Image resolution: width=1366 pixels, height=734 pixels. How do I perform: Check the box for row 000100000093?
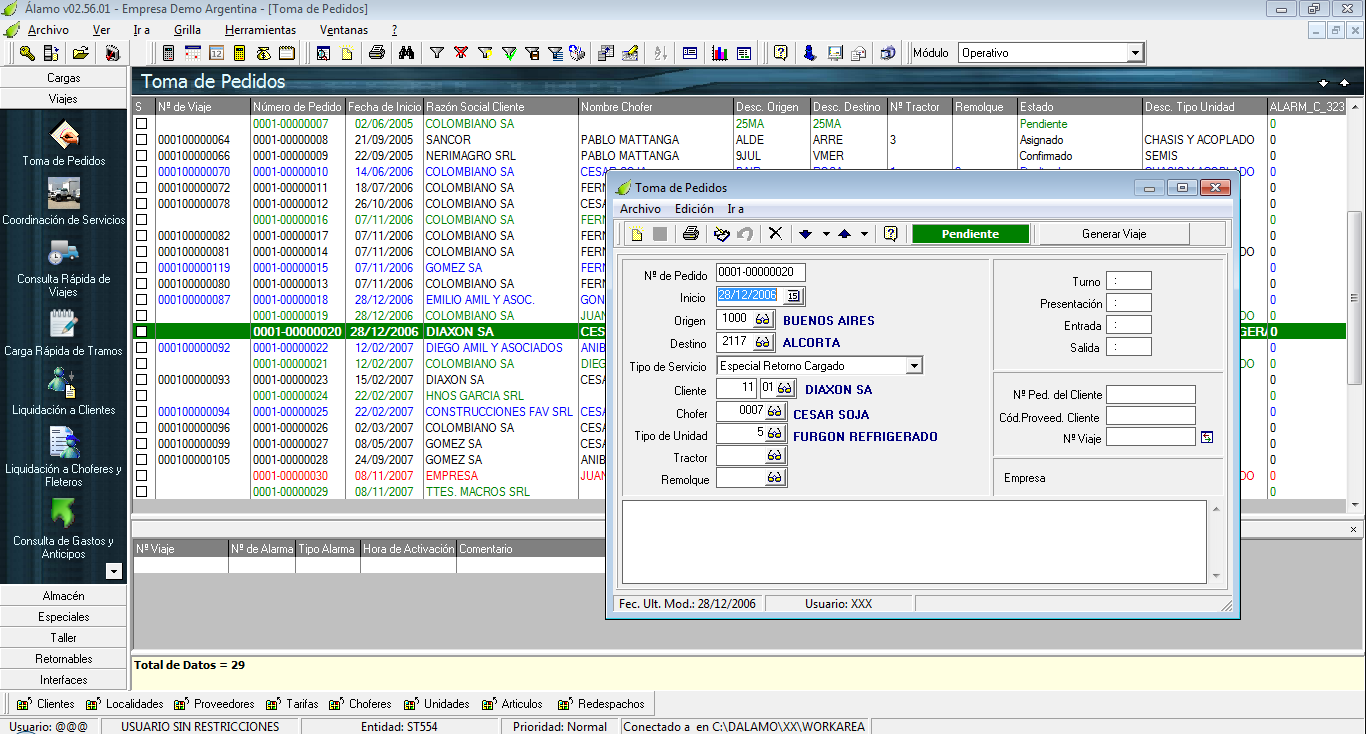coord(141,380)
